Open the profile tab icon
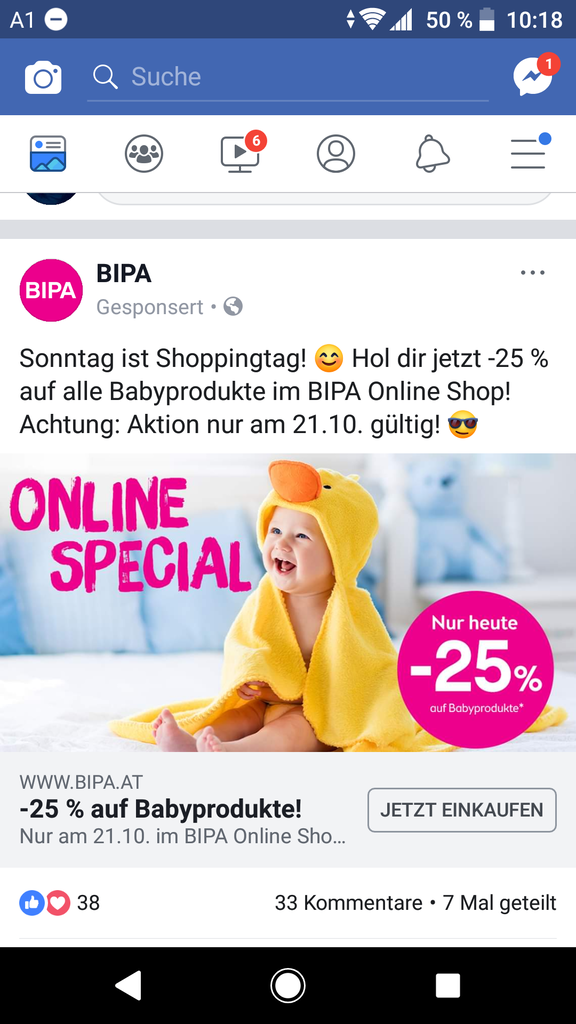 point(336,153)
